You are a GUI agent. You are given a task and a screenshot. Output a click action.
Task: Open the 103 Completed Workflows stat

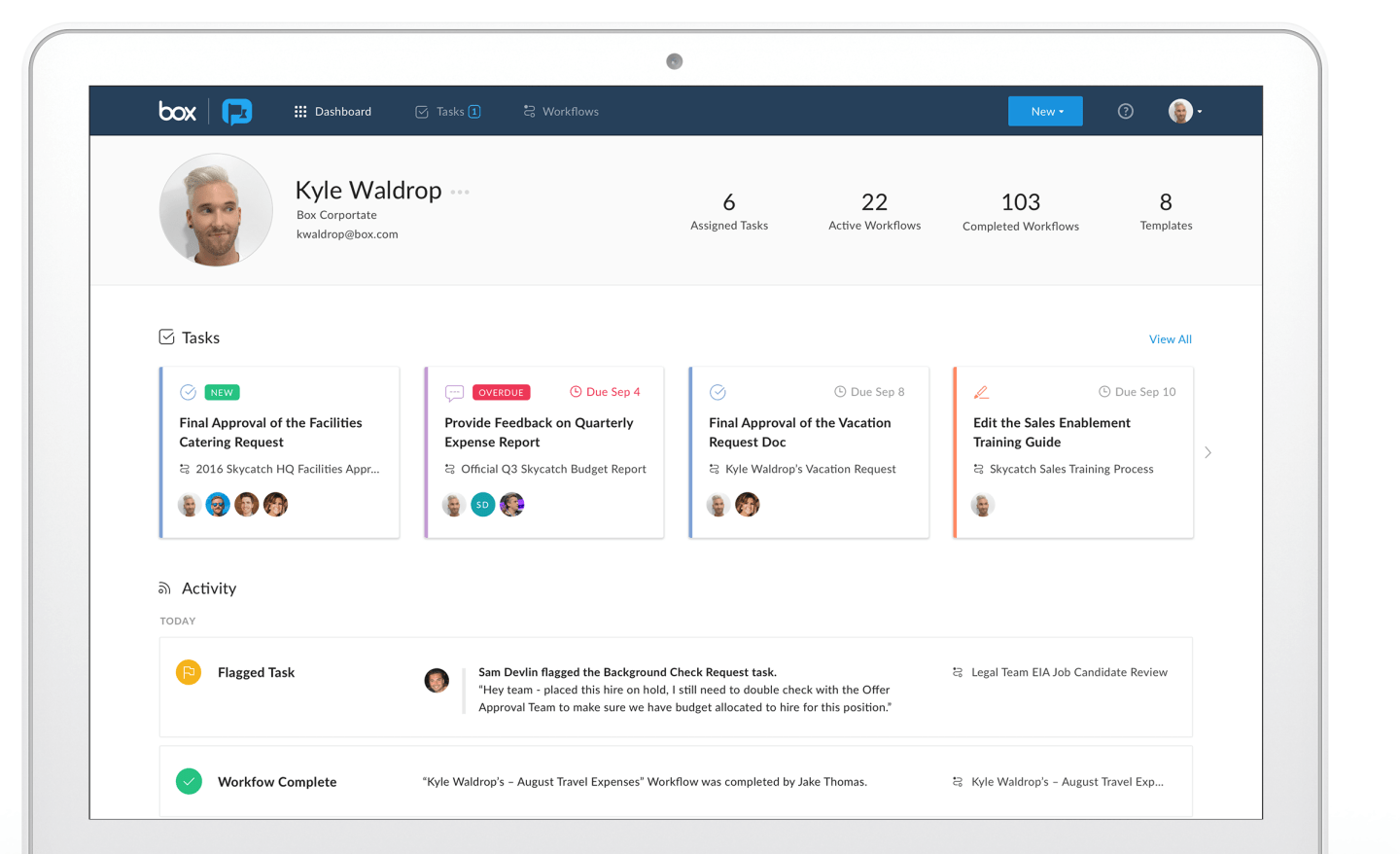pyautogui.click(x=1020, y=211)
